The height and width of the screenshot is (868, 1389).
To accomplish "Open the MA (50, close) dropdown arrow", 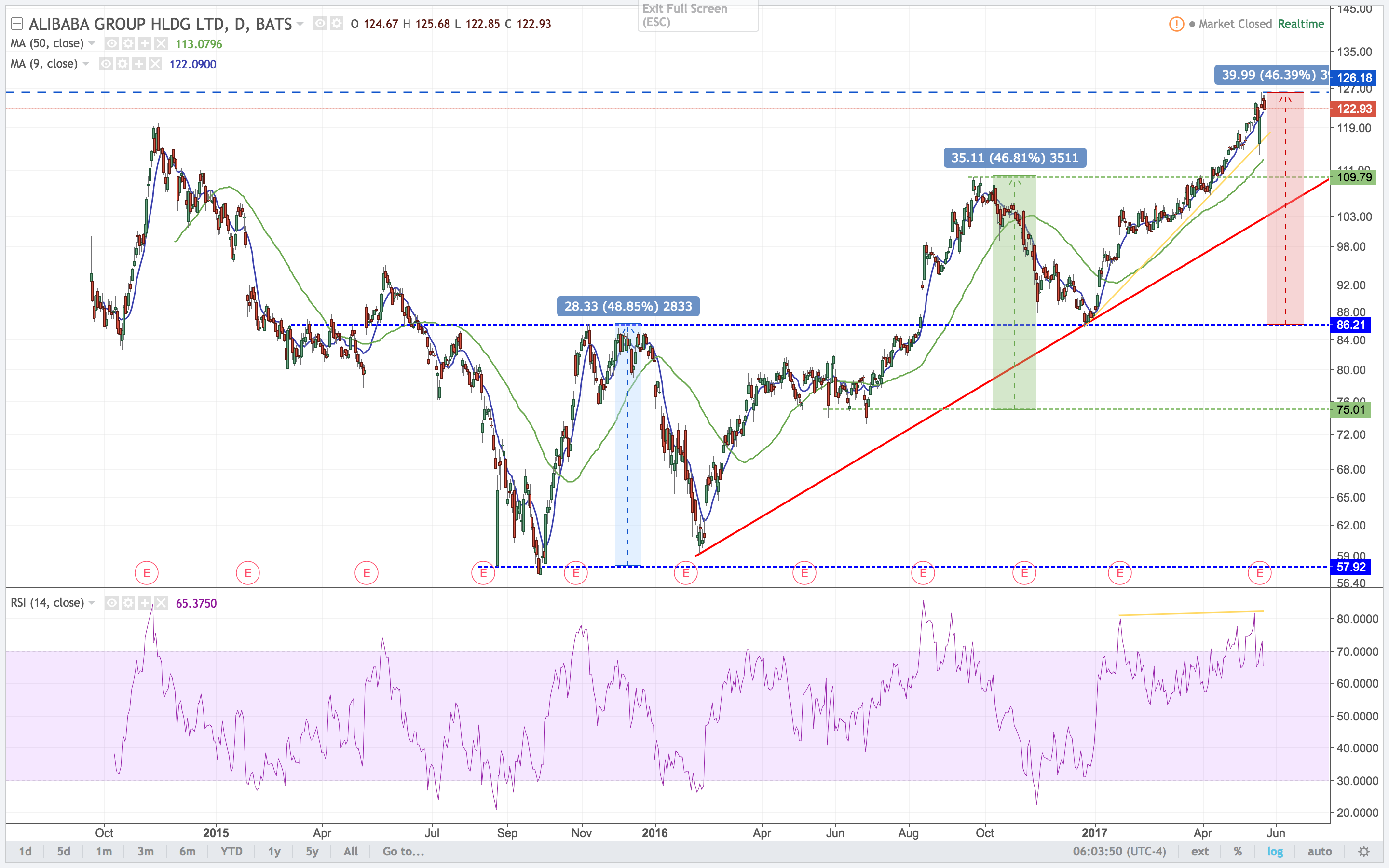I will click(x=92, y=43).
